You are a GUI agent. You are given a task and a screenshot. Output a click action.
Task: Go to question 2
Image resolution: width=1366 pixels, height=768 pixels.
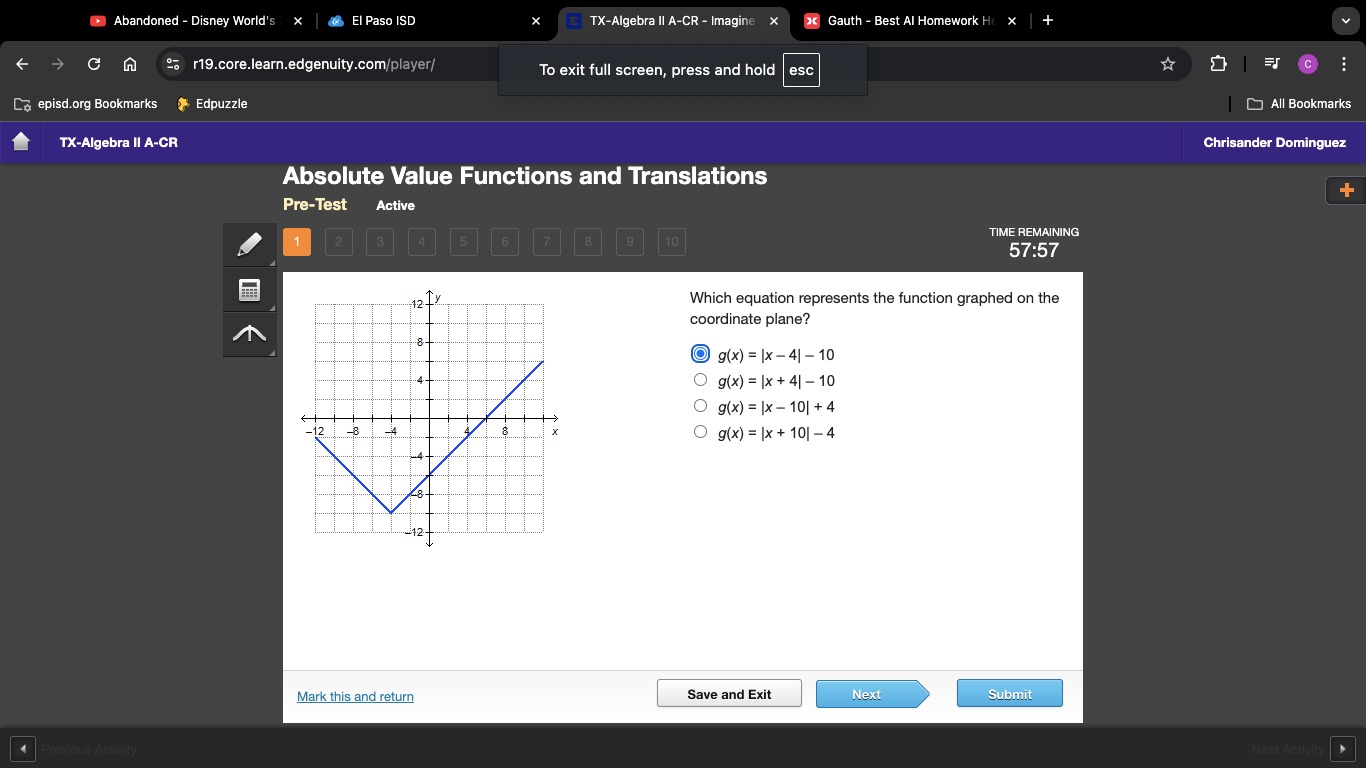(339, 242)
